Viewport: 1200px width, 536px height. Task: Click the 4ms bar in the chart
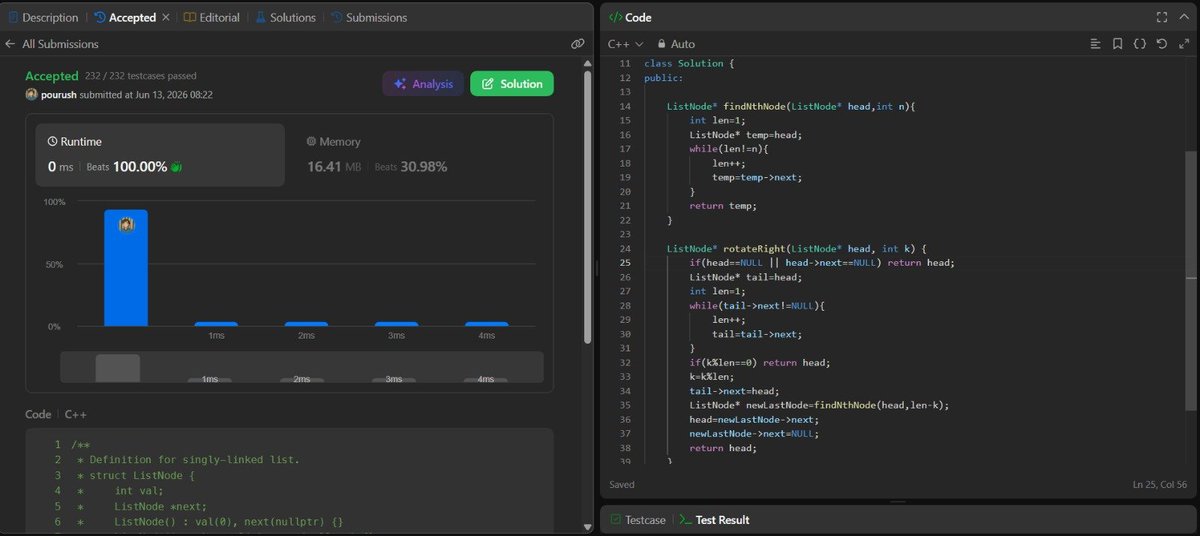coord(487,324)
